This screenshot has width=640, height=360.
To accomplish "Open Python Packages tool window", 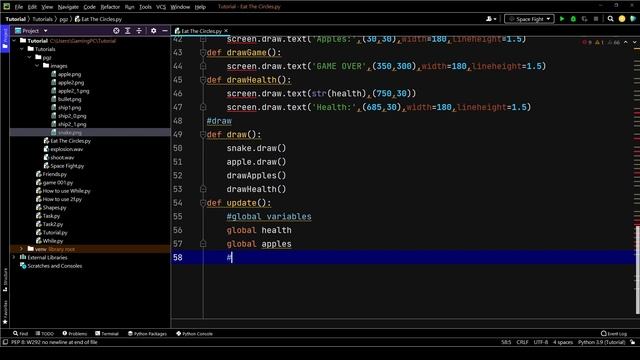I will tap(147, 333).
